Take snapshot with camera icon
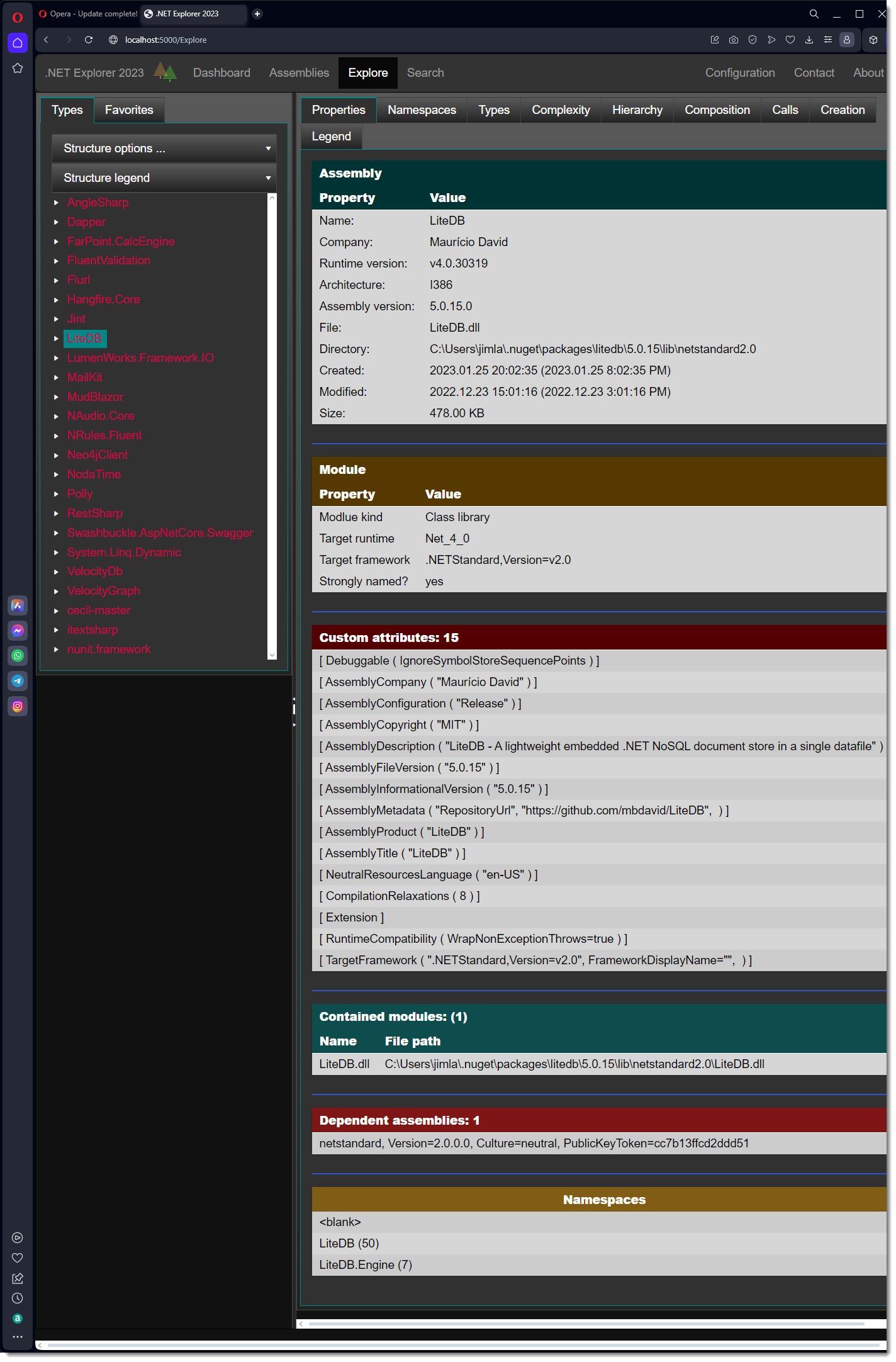The height and width of the screenshot is (1362, 896). tap(734, 40)
